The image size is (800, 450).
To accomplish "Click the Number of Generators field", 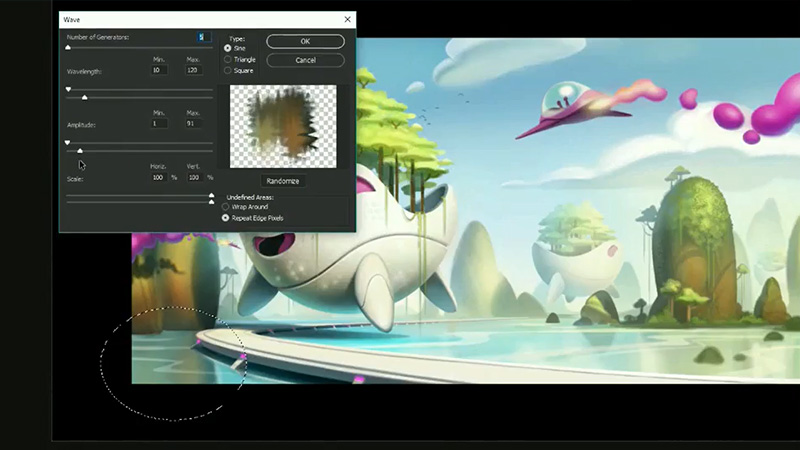I will click(x=204, y=37).
